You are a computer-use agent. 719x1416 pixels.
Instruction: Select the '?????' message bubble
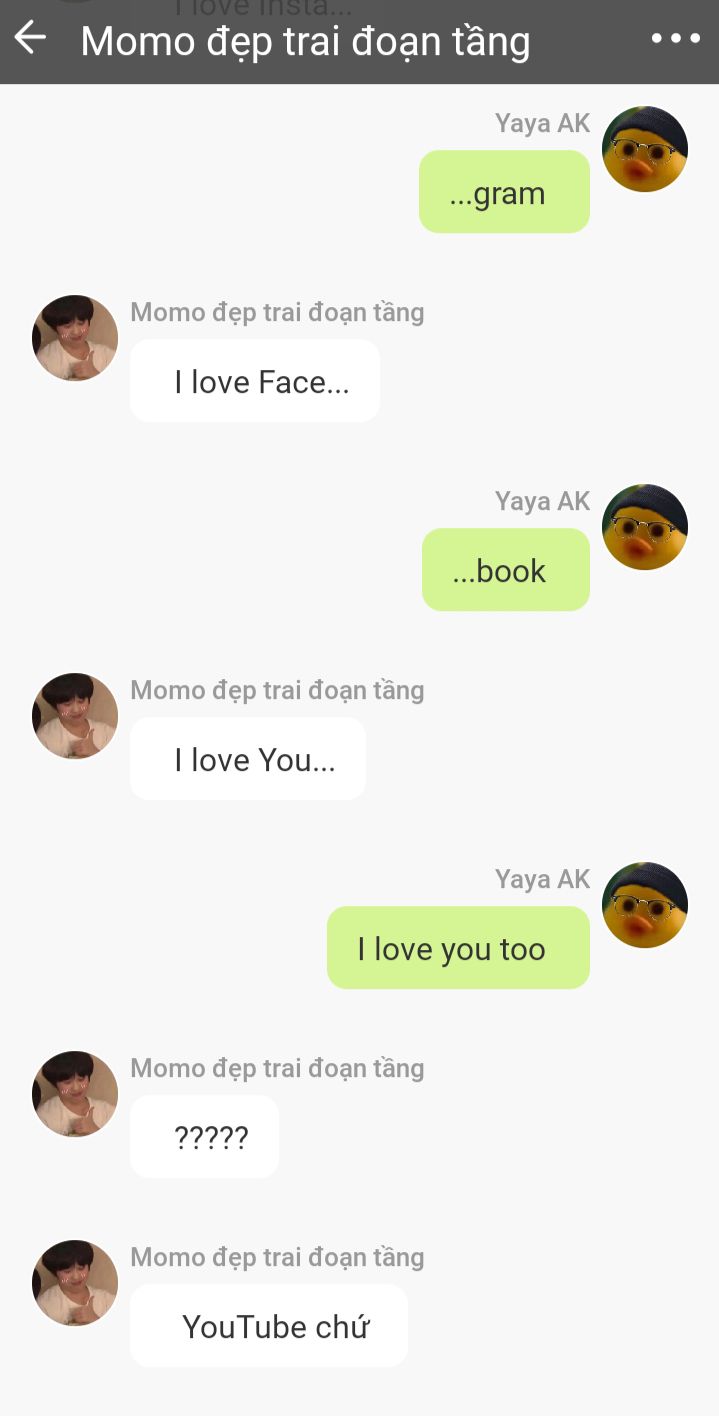204,1137
